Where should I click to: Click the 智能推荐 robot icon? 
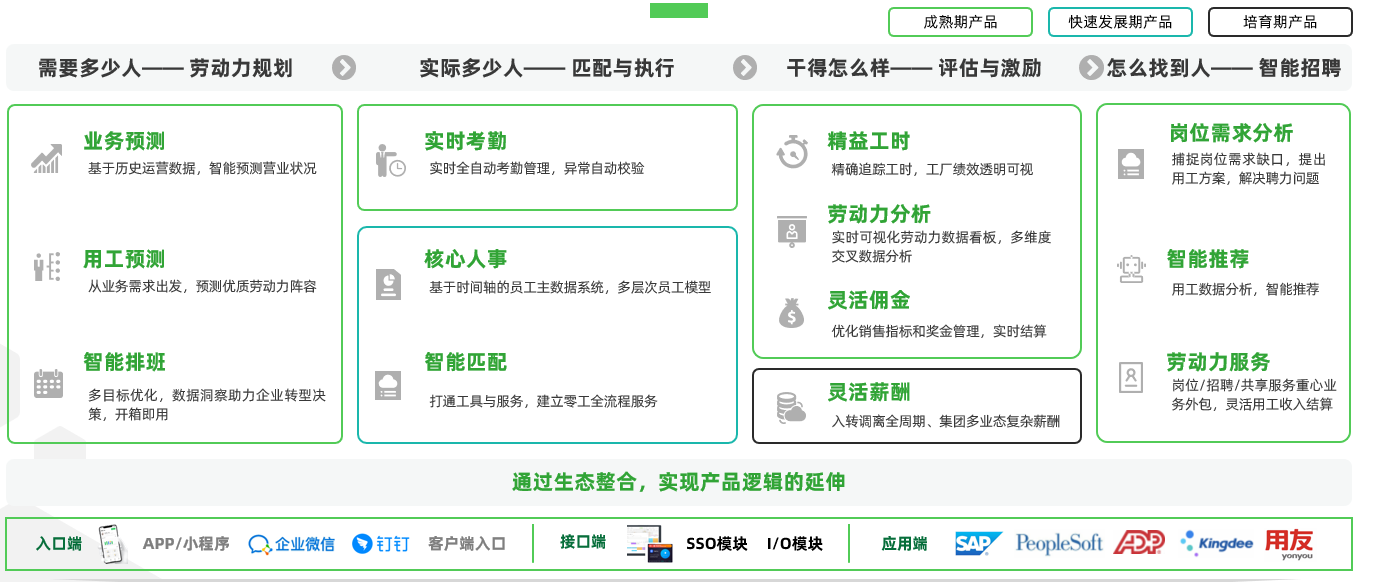click(1131, 270)
